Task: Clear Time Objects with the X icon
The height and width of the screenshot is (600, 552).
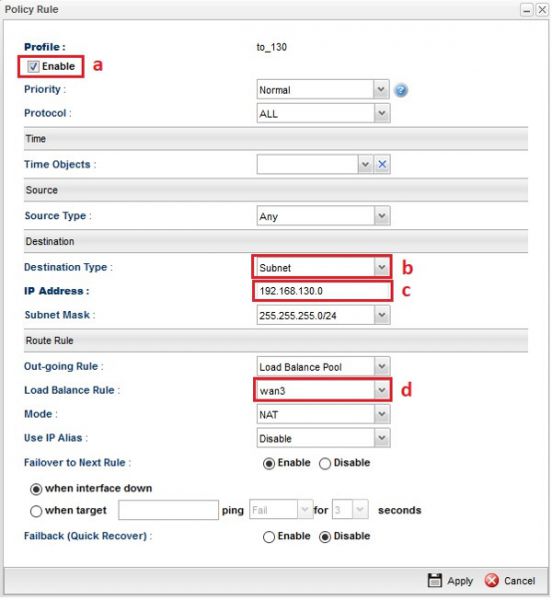Action: [381, 165]
